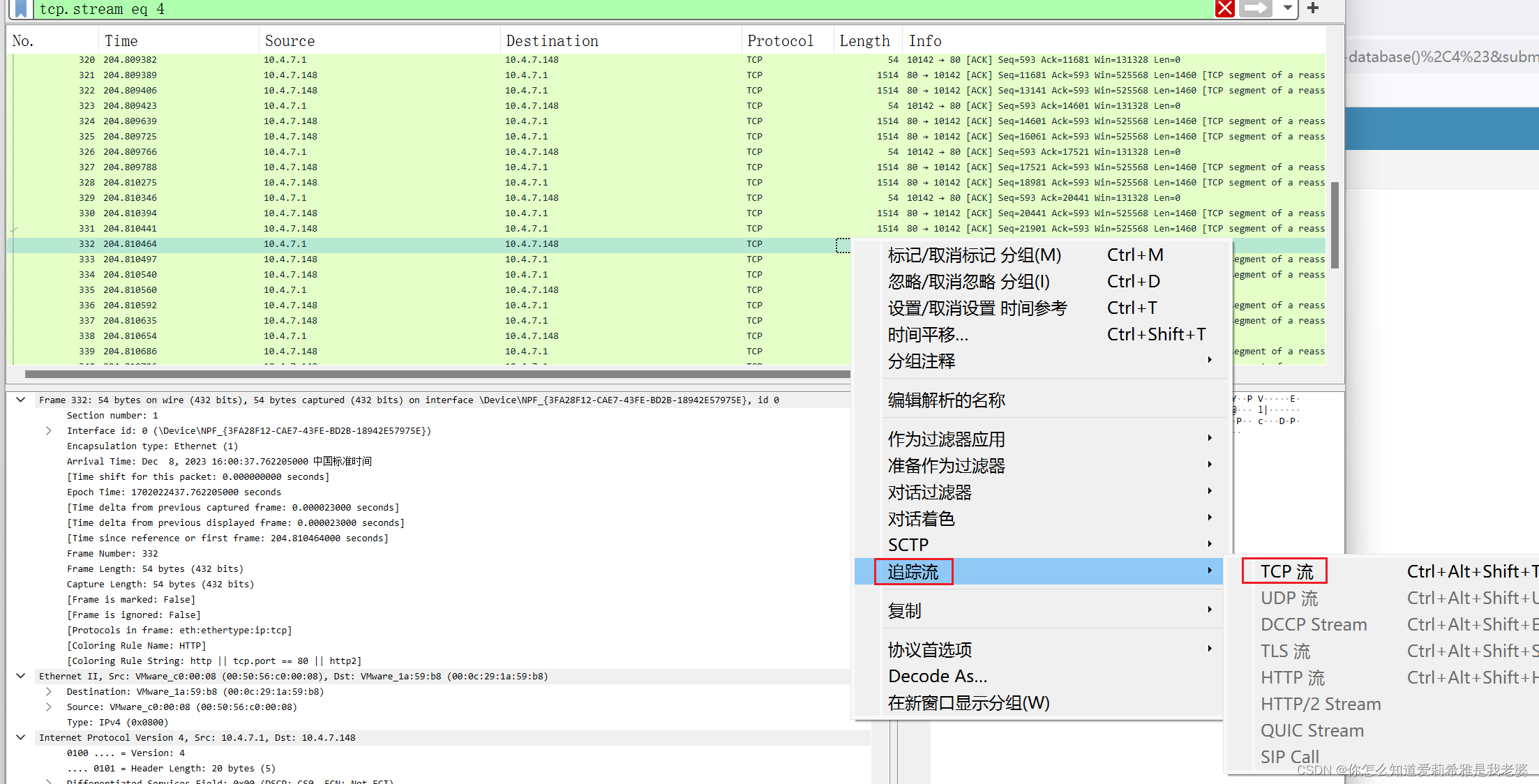The width and height of the screenshot is (1539, 784).
Task: Choose Set/Unset time reference (设置/取消设置 时间参考)
Action: tap(1039, 308)
